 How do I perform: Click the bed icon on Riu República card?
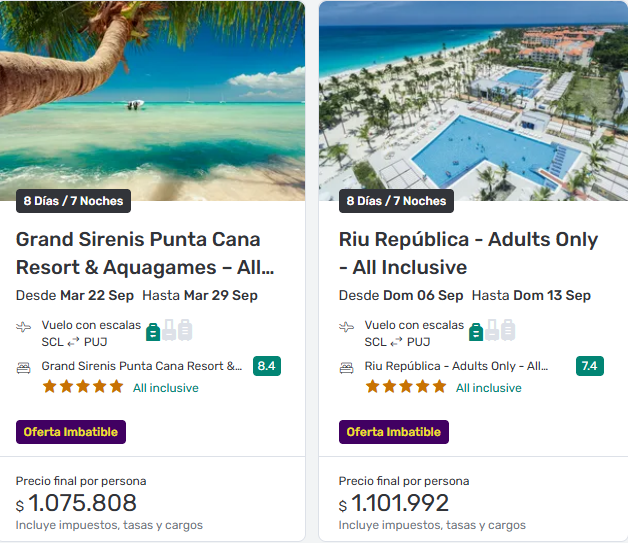[x=347, y=367]
